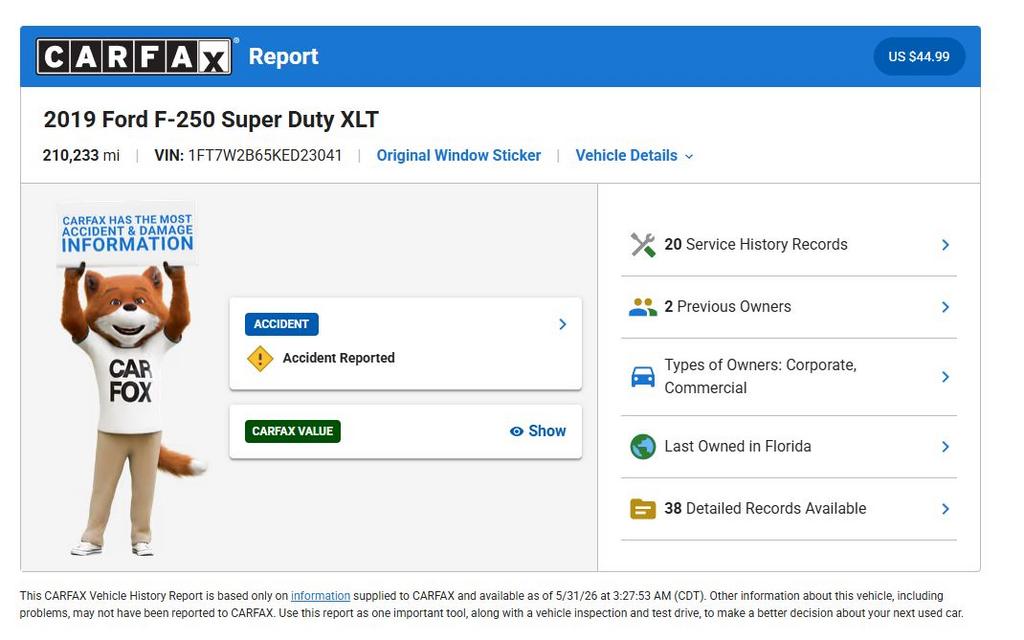Click the US $44.99 price button
Screen dimensions: 1024x640
918,56
